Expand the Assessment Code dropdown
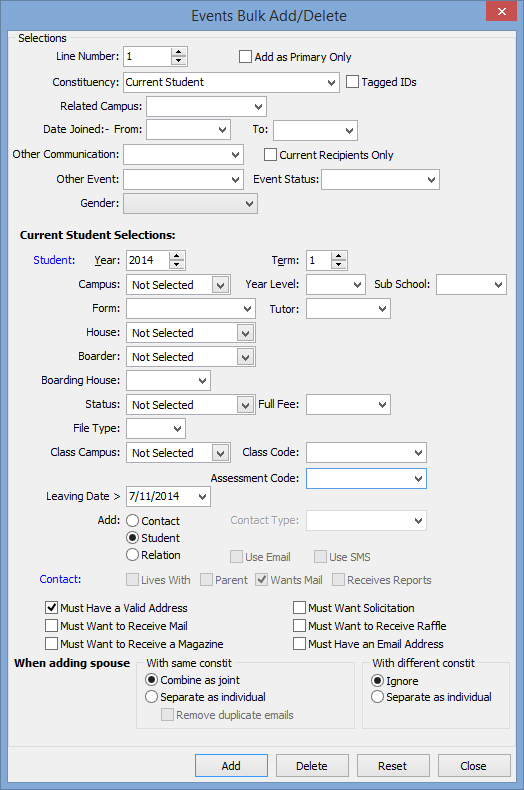The image size is (524, 790). (418, 479)
